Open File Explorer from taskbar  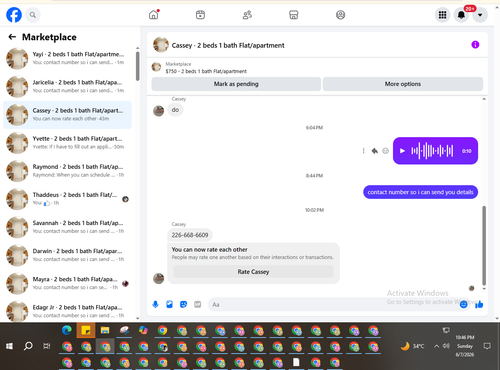point(105,330)
